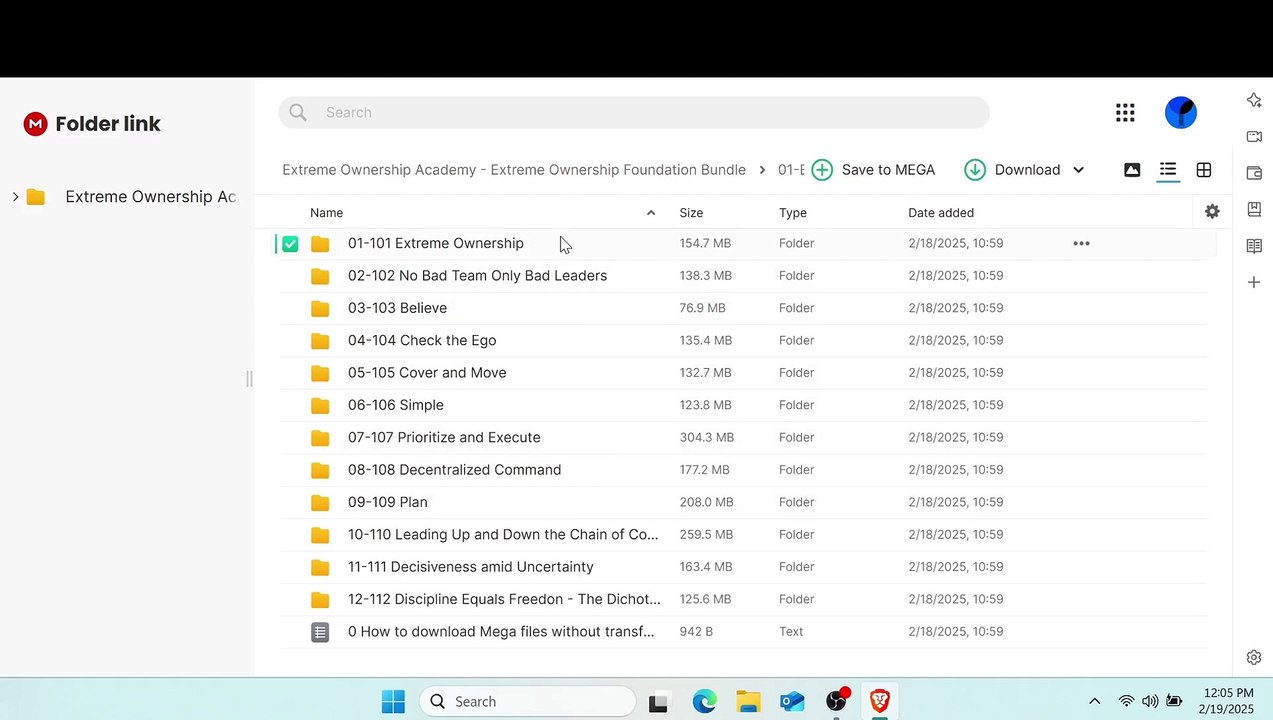Show hidden system tray icons
This screenshot has width=1273, height=720.
tap(1094, 702)
